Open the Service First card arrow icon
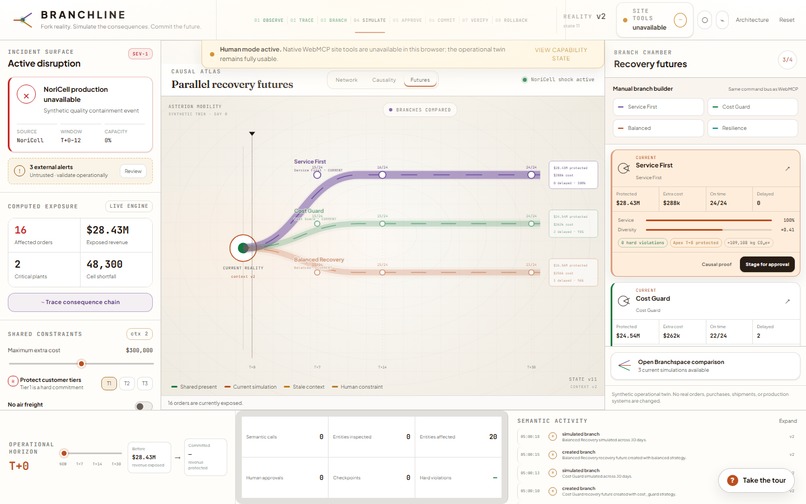Viewport: 806px width, 504px height. click(787, 168)
